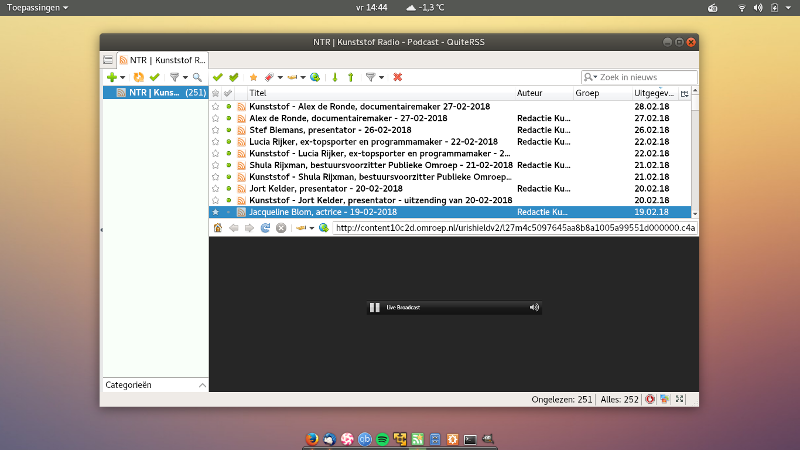This screenshot has width=800, height=450.
Task: Pause the Live Broadcast player
Action: click(x=374, y=308)
